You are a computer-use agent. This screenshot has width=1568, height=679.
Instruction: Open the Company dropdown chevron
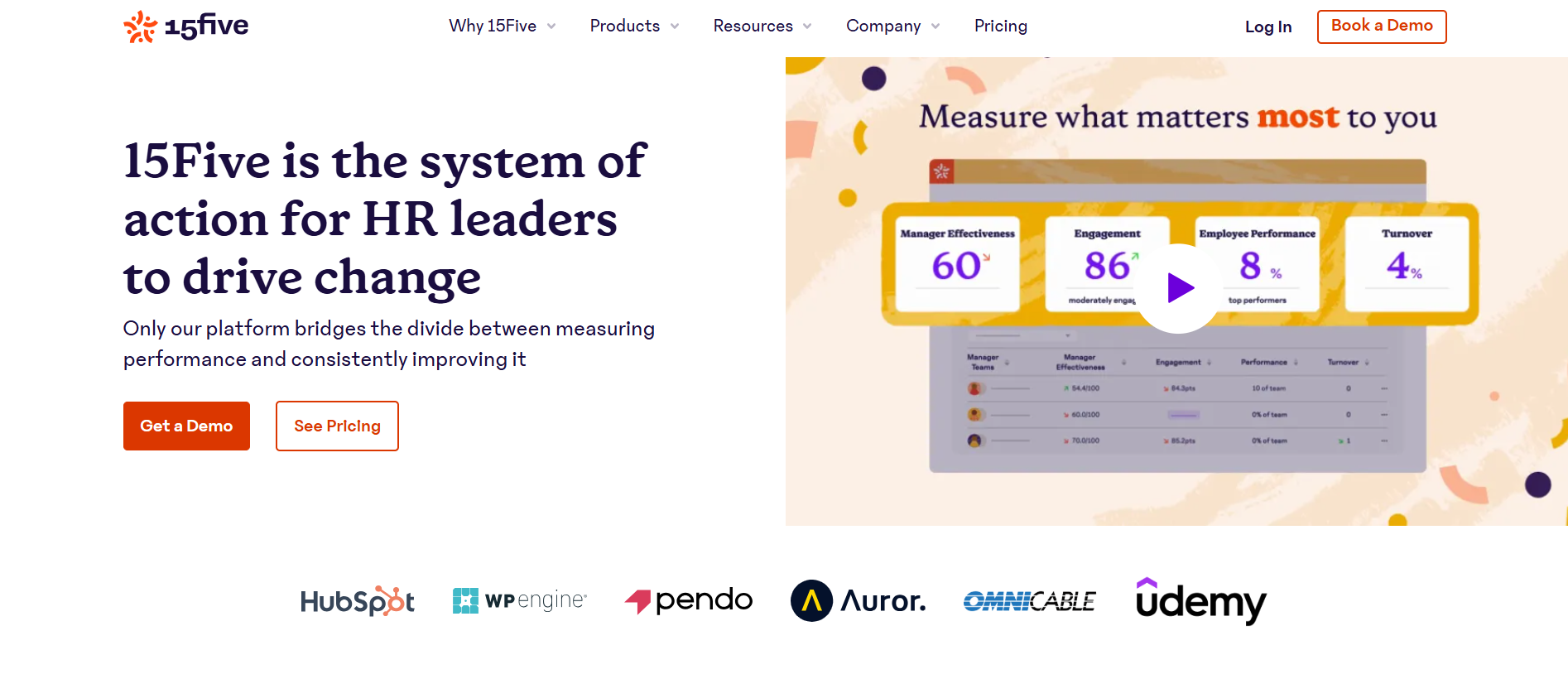pyautogui.click(x=936, y=26)
